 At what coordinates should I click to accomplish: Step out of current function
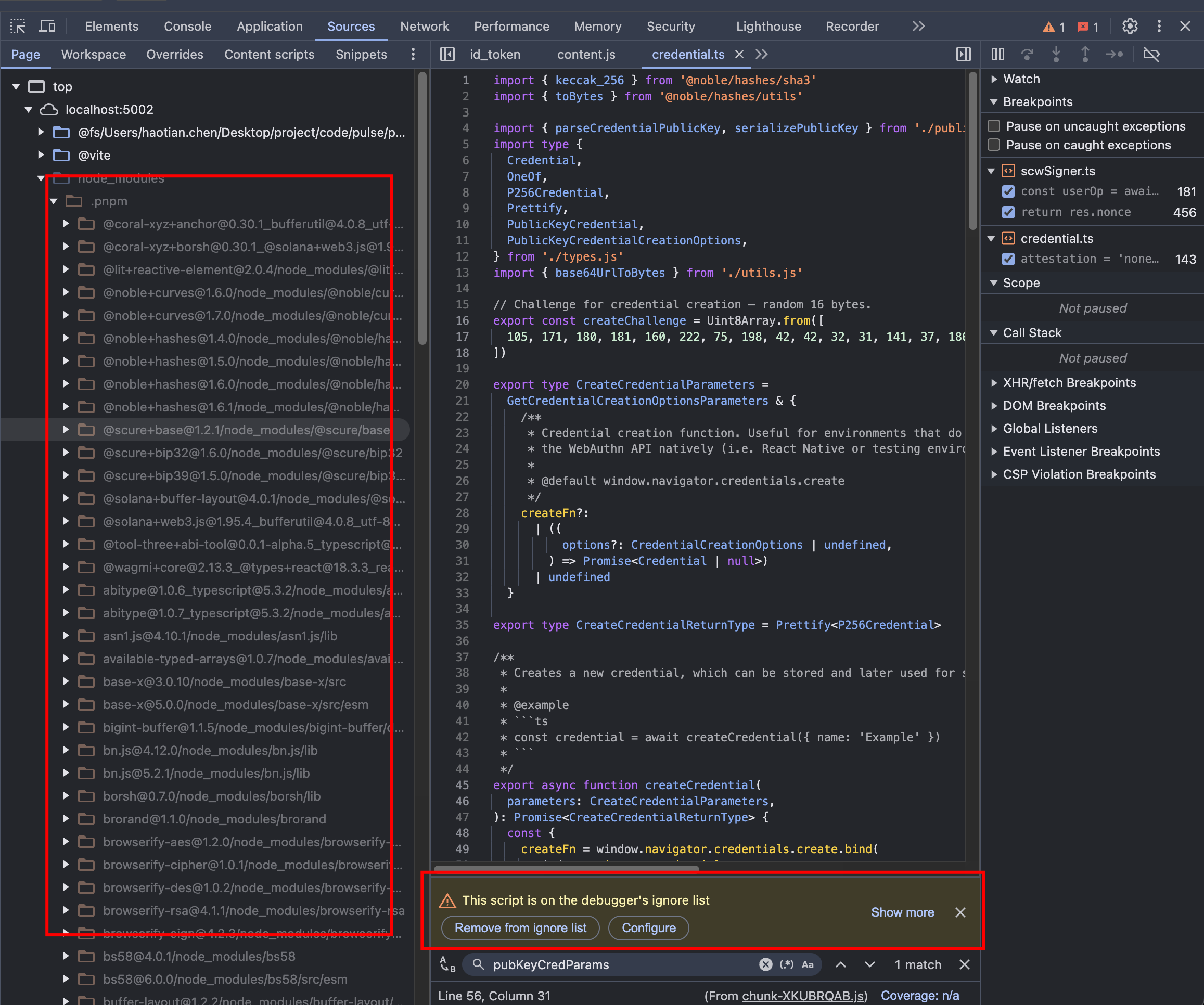(x=1085, y=55)
